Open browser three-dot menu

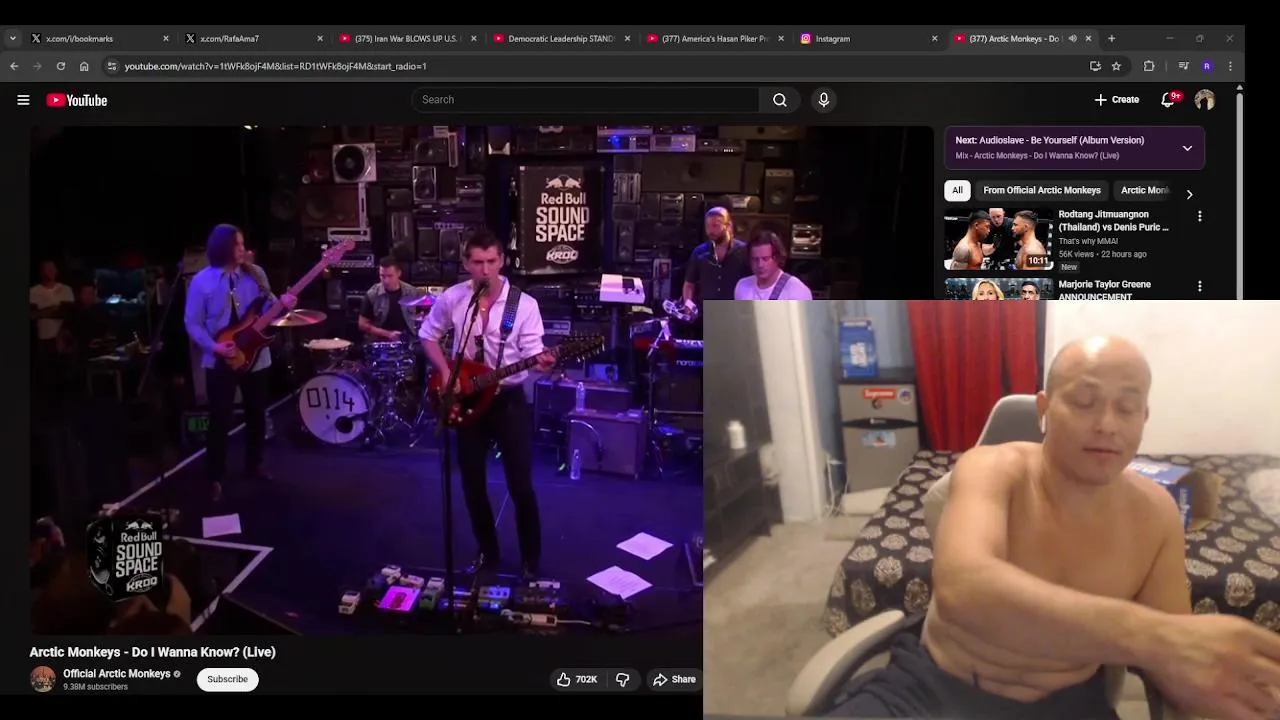1230,66
